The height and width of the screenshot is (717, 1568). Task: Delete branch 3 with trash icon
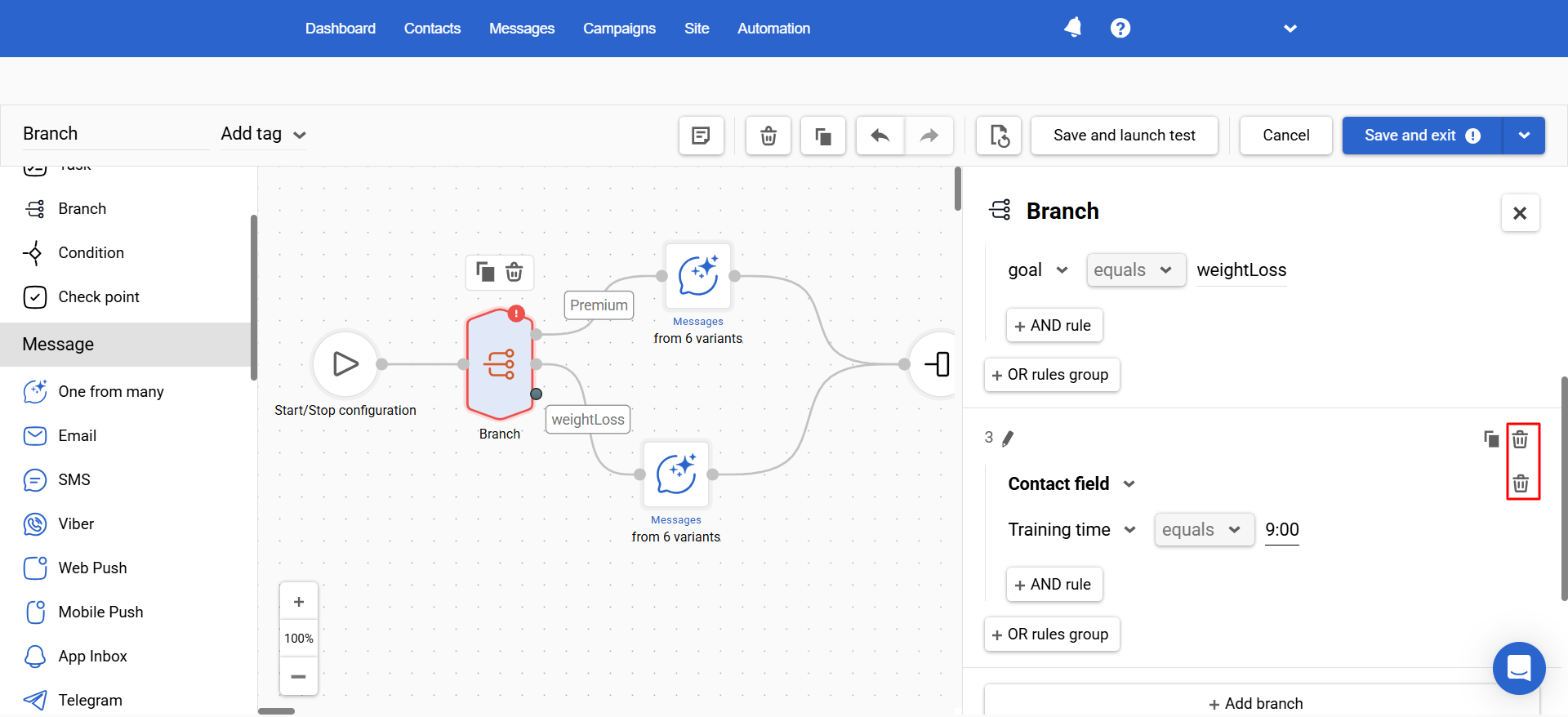pyautogui.click(x=1520, y=439)
